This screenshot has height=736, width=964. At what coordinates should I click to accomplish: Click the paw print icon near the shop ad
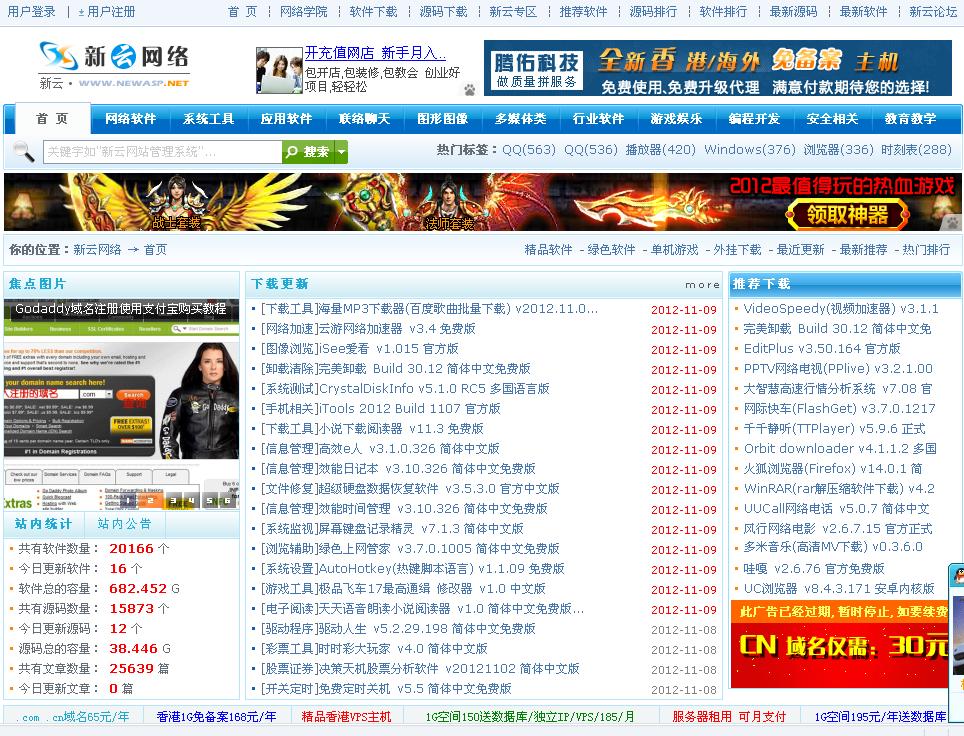[x=469, y=89]
